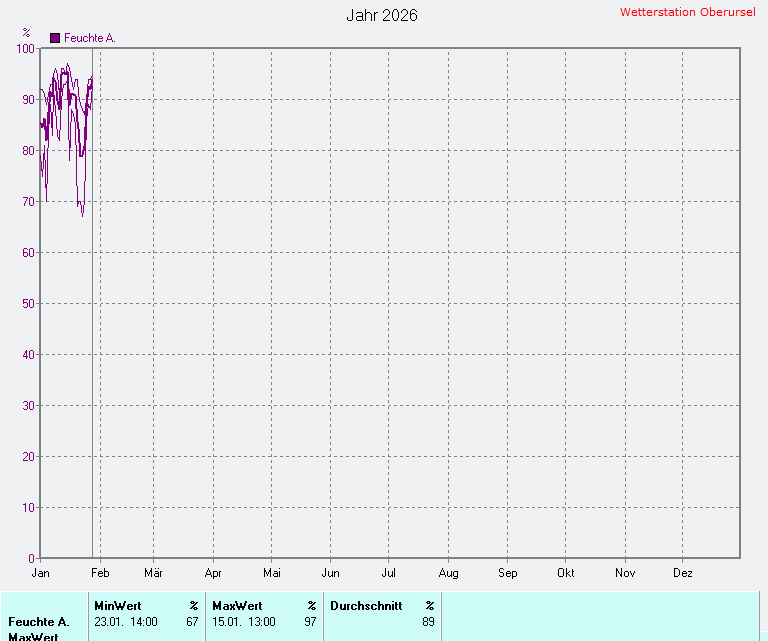768x641 pixels.
Task: Click the Feuchte A. legend label
Action: 90,38
